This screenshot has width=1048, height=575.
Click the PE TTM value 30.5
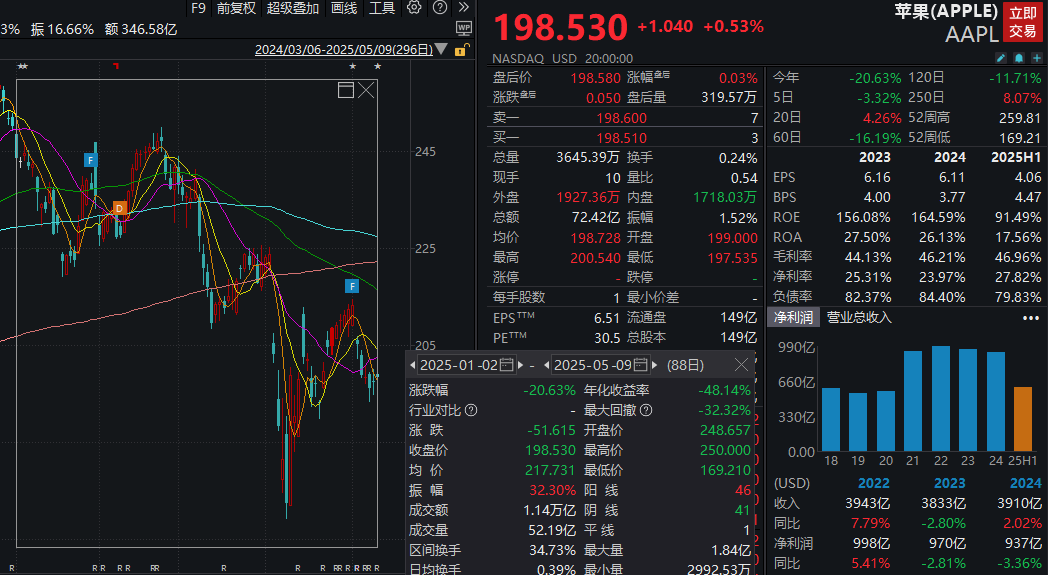(607, 338)
